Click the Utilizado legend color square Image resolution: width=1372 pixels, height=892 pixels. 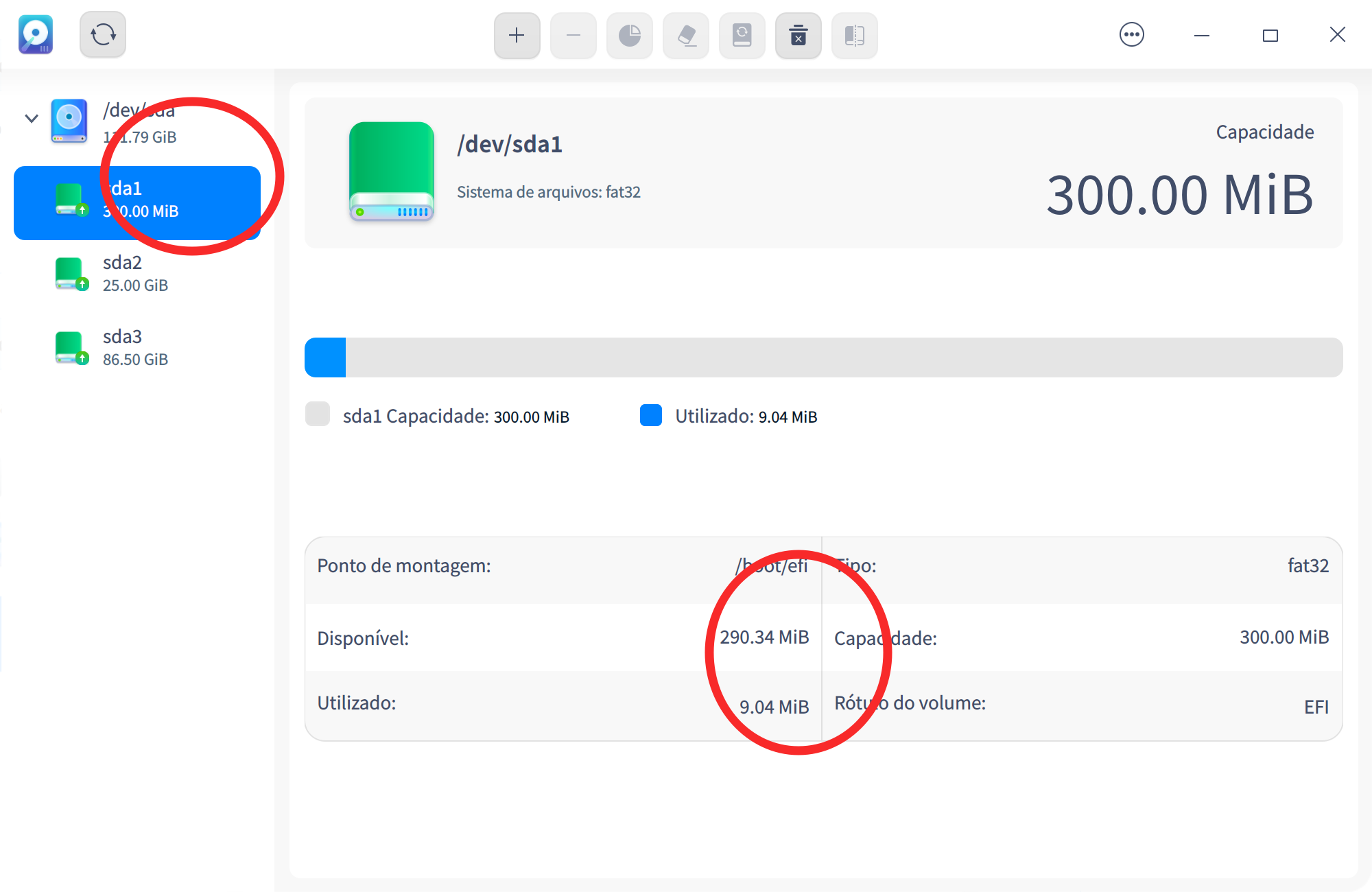[x=650, y=415]
